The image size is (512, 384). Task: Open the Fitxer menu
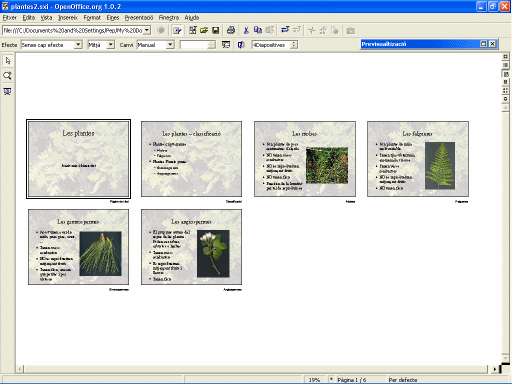(9, 18)
